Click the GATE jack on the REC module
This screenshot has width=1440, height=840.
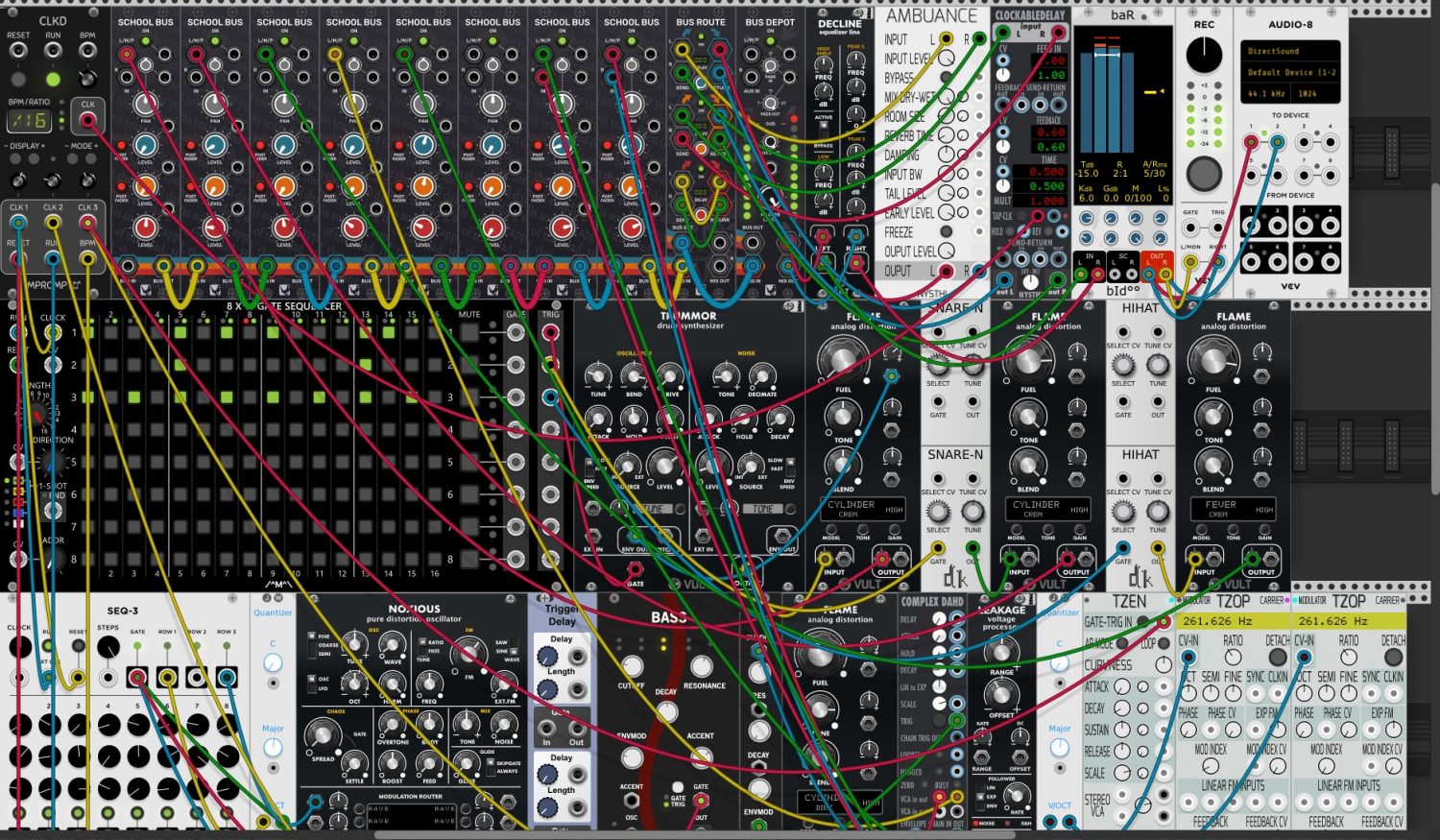pyautogui.click(x=1190, y=228)
